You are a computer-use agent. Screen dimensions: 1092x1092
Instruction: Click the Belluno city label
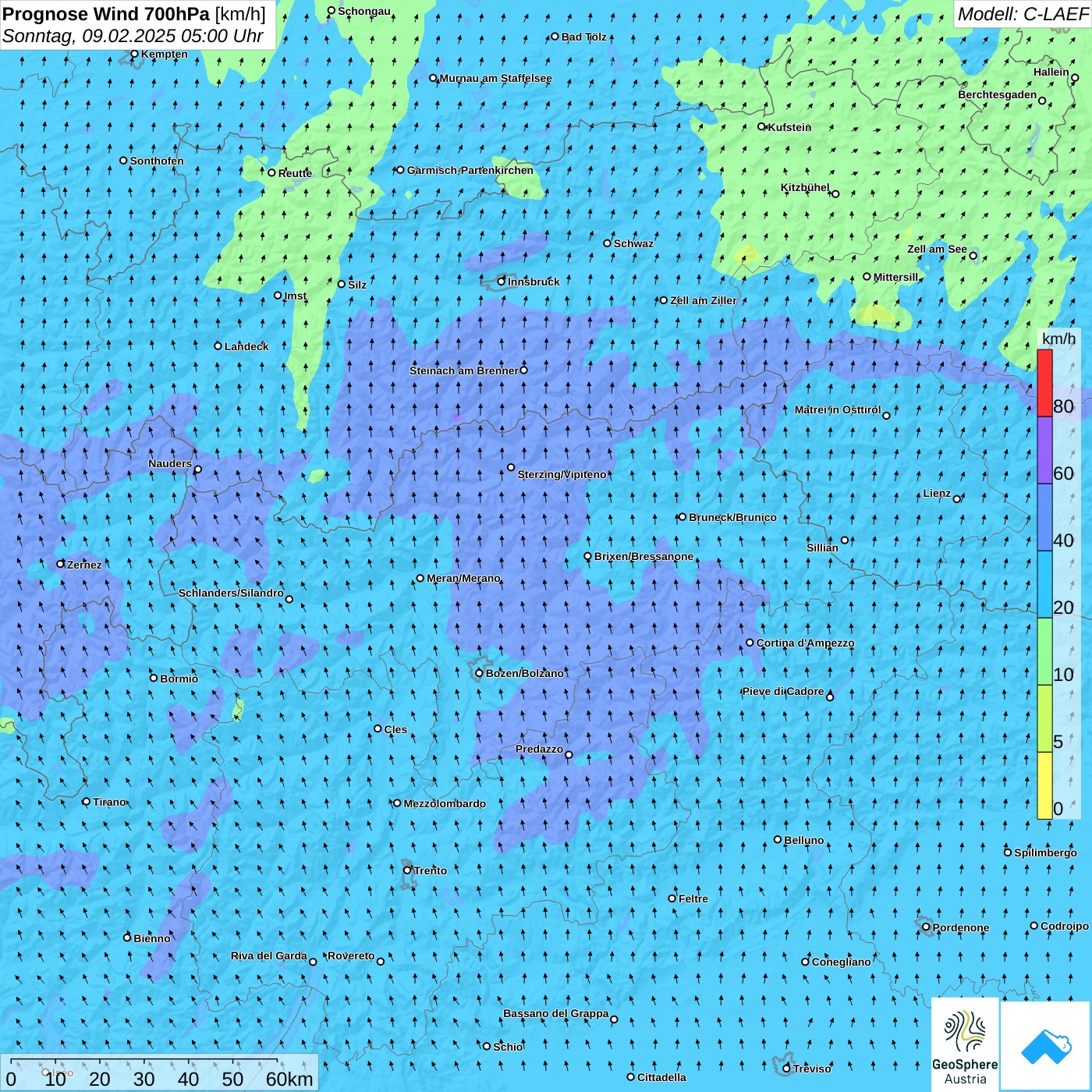803,841
